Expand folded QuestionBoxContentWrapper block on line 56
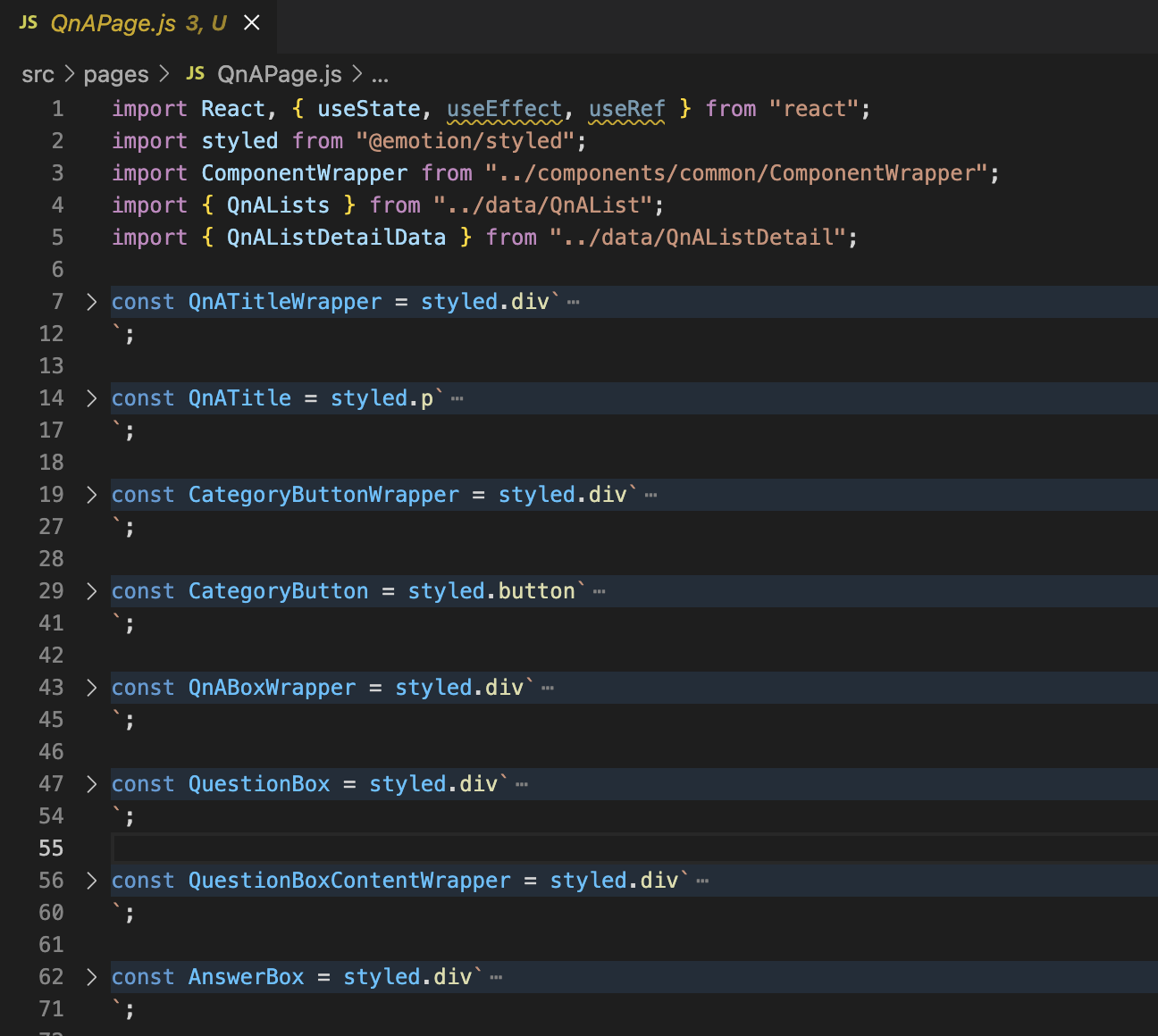The image size is (1158, 1036). (x=91, y=881)
